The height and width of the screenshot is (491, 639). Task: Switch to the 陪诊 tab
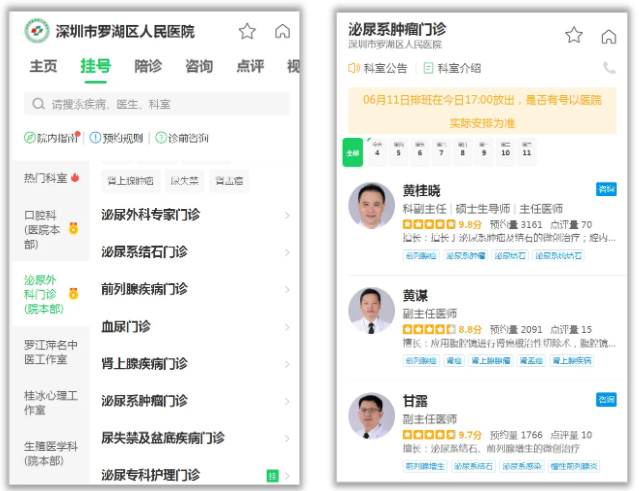click(147, 67)
